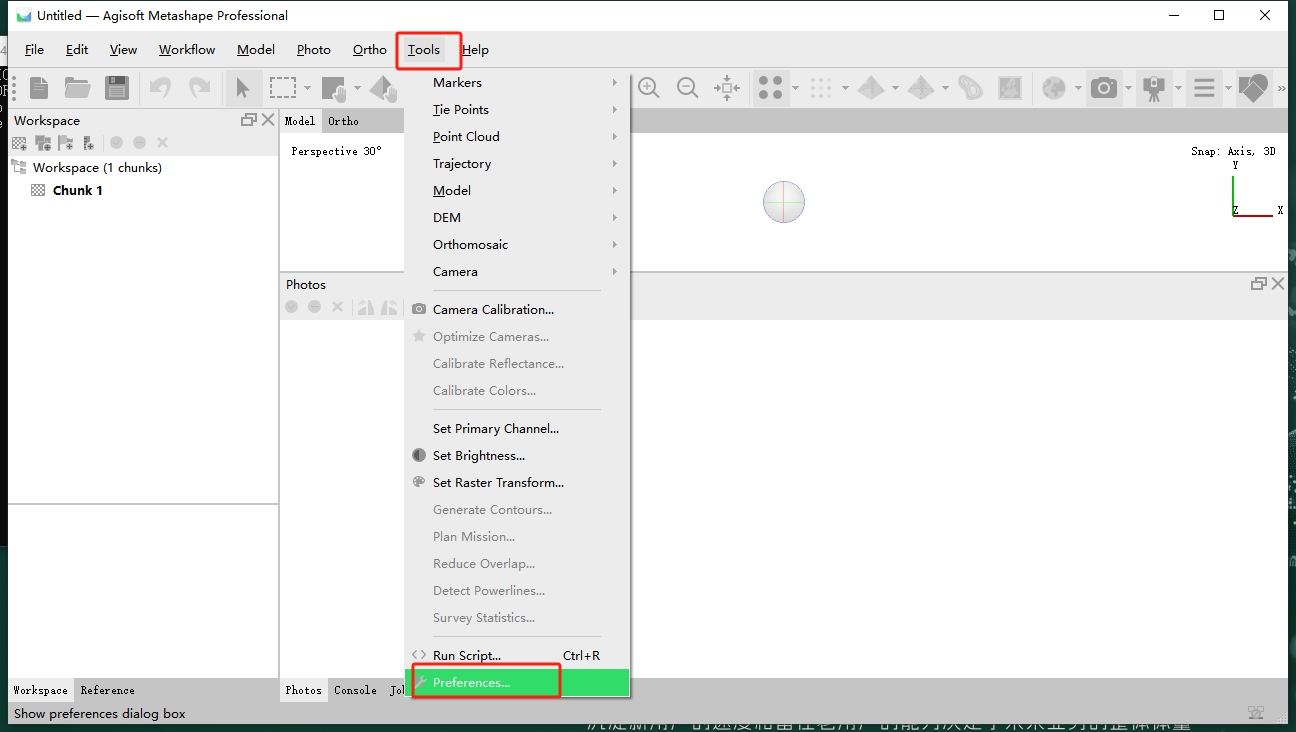1296x732 pixels.
Task: Click the Add Marker flag icon in Workspace
Action: coord(66,143)
